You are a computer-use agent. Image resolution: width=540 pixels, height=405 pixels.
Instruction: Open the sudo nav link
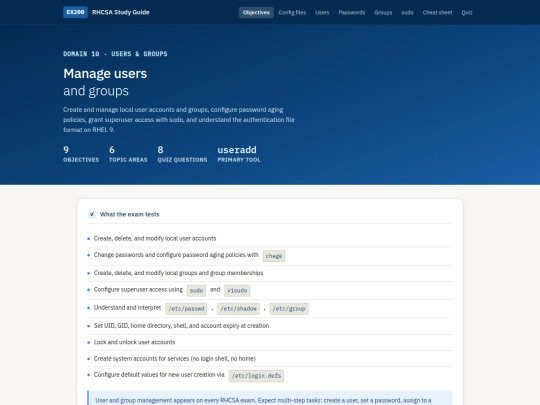[x=407, y=12]
